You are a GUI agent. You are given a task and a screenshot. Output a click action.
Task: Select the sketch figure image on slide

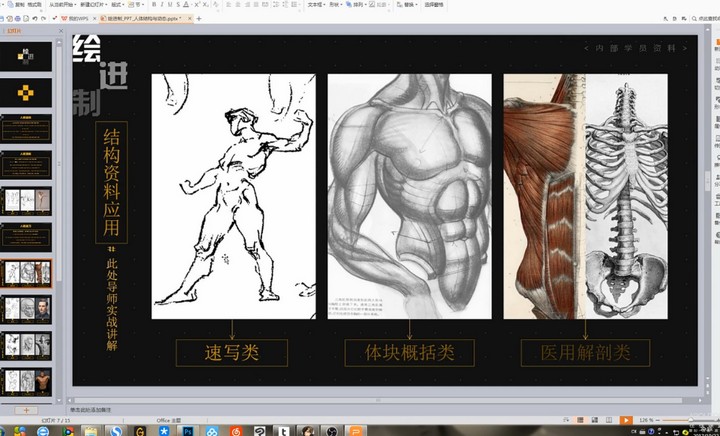click(234, 196)
